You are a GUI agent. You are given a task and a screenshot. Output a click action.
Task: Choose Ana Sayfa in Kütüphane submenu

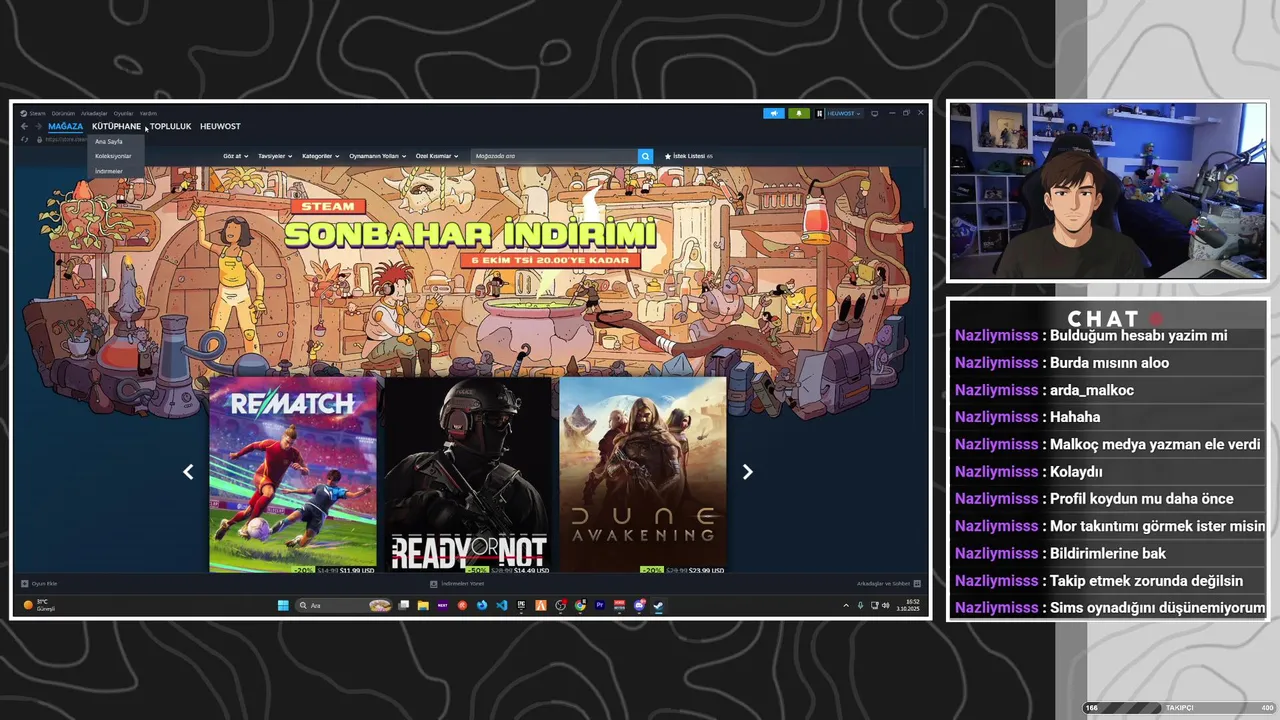point(109,142)
